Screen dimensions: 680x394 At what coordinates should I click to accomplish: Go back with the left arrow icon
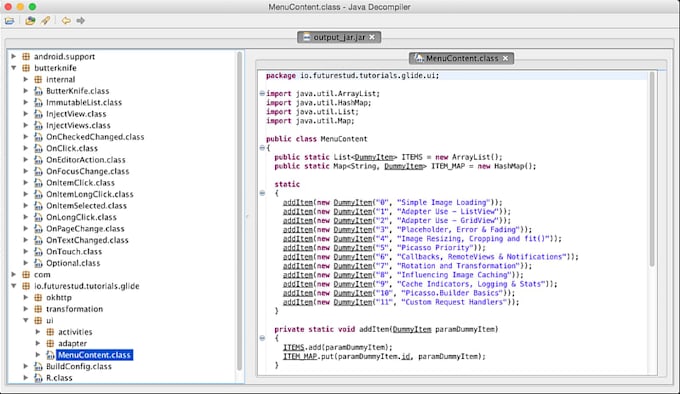[x=66, y=20]
